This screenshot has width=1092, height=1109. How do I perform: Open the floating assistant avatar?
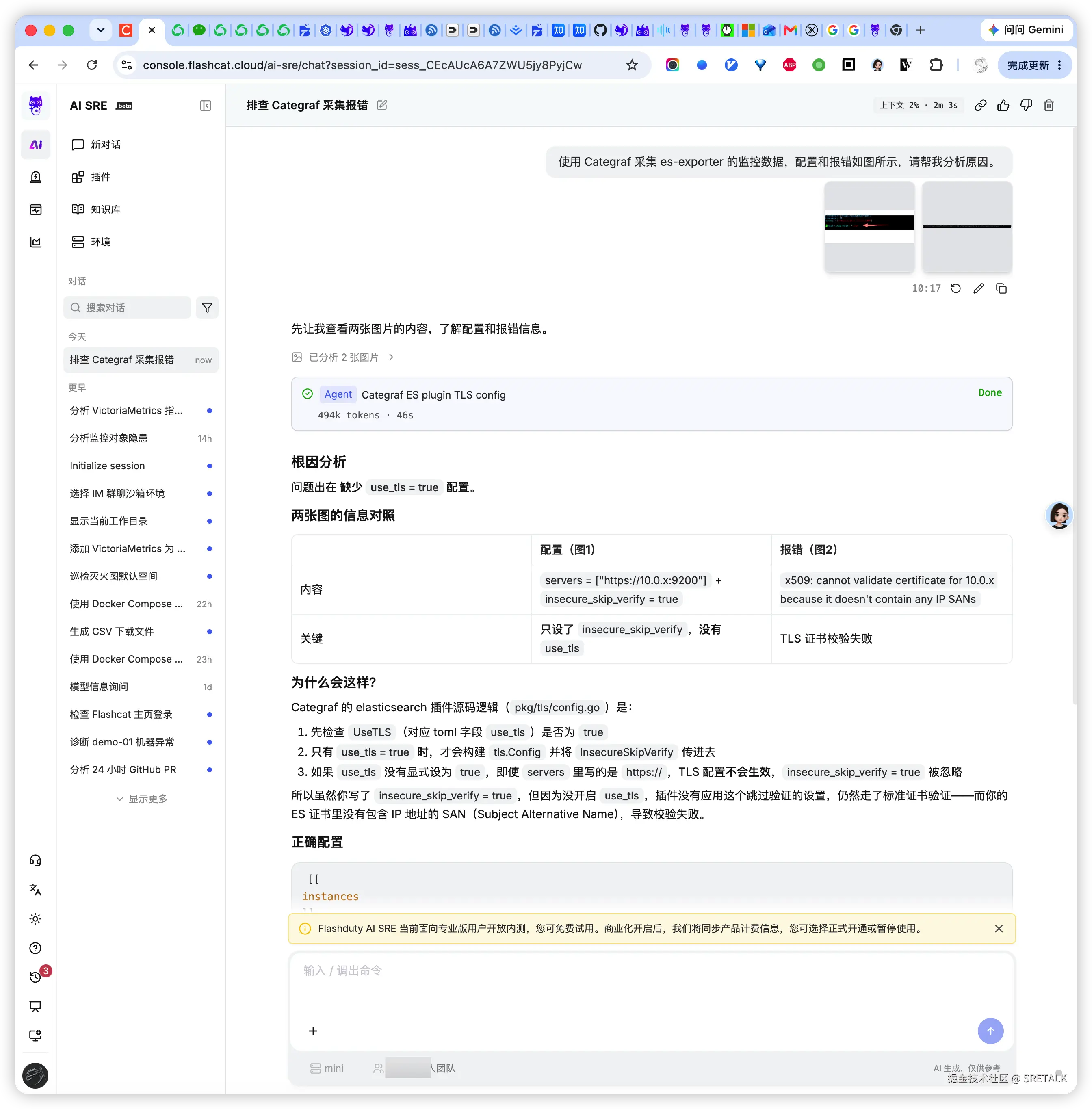coord(1059,515)
